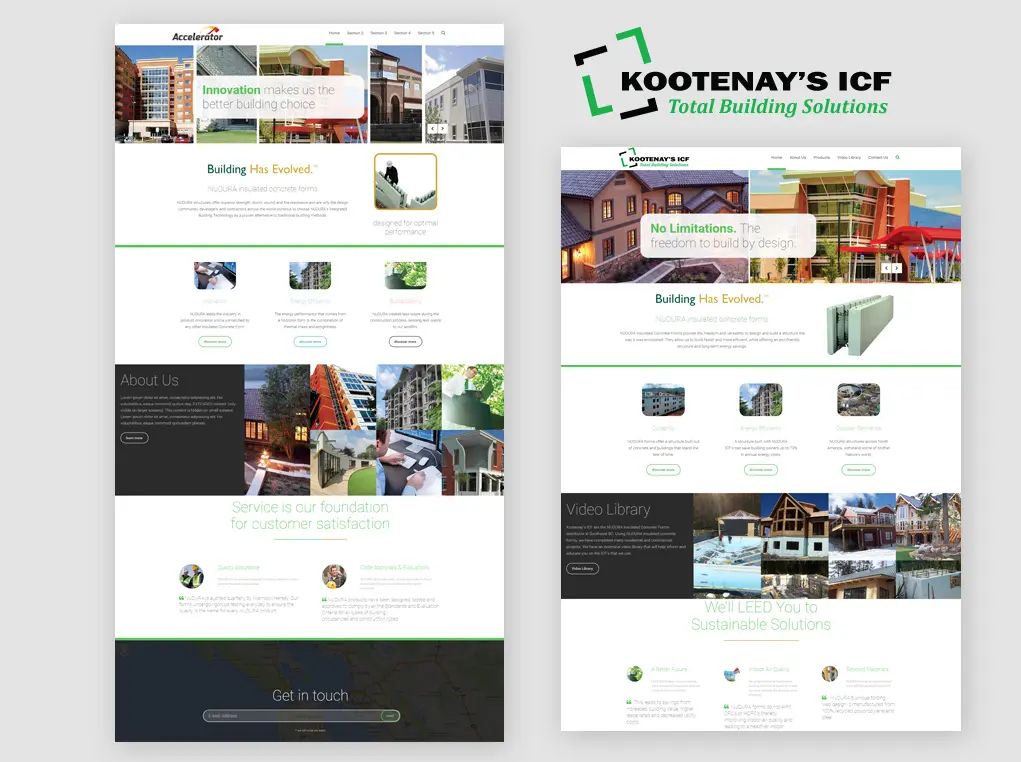
Task: Click discover more under Energy Efficiency on Accelerator page
Action: (x=310, y=341)
